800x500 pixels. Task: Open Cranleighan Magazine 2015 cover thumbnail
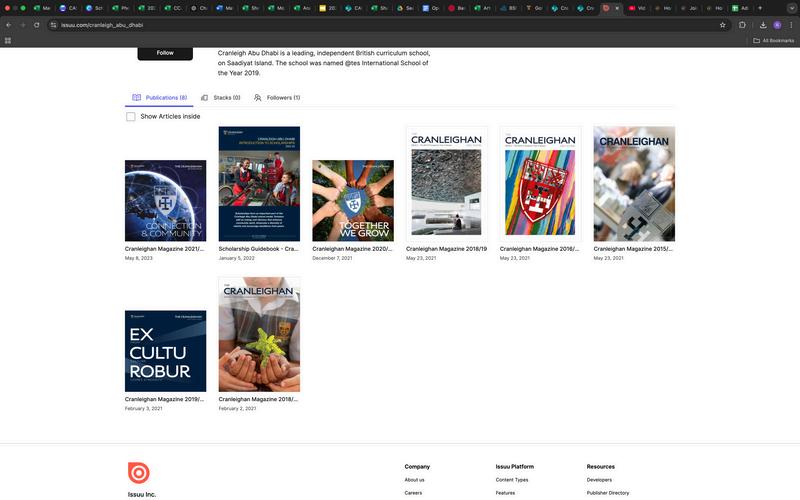pyautogui.click(x=634, y=184)
